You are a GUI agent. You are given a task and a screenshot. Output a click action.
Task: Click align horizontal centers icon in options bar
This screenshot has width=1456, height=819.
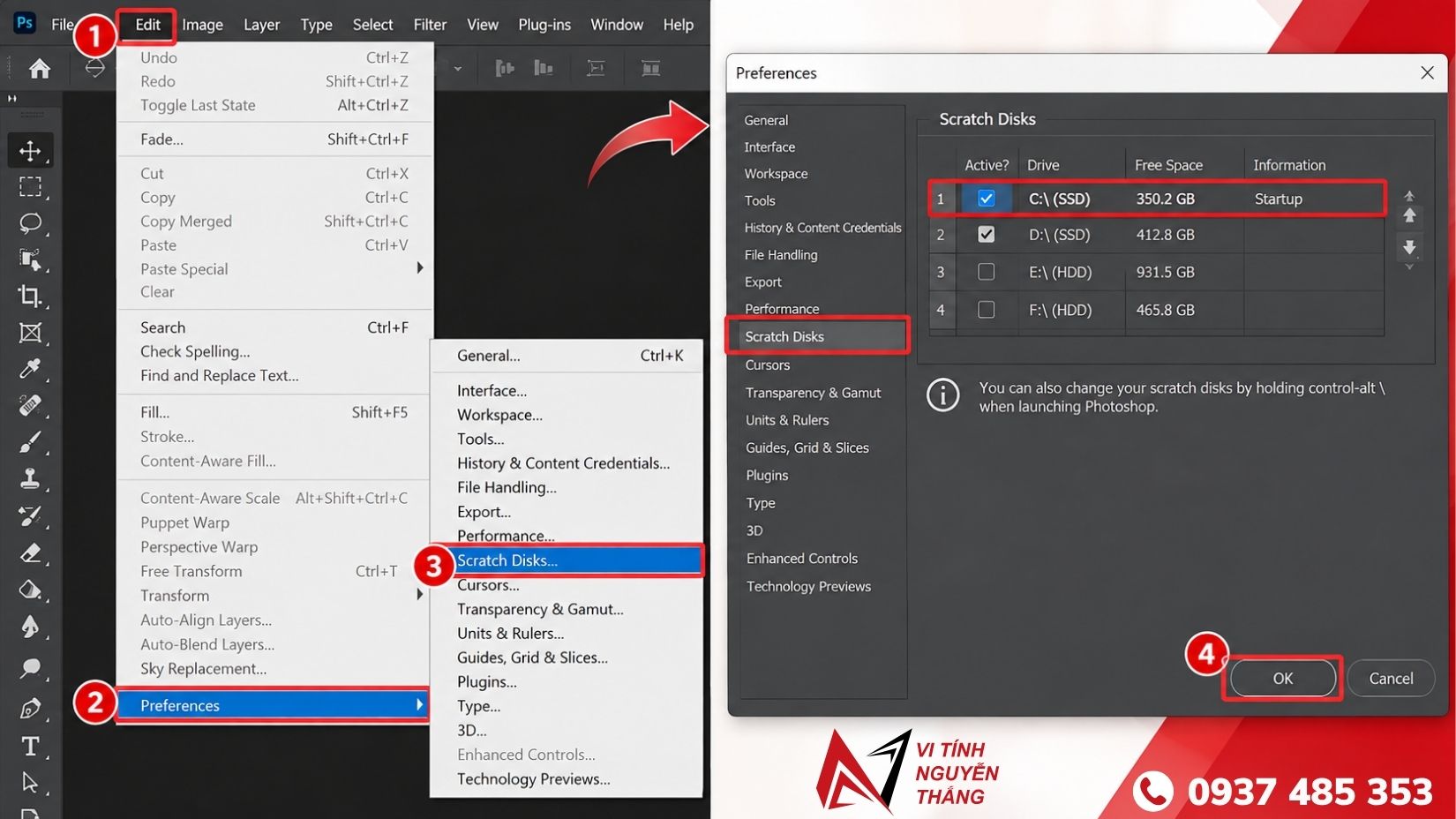(544, 68)
